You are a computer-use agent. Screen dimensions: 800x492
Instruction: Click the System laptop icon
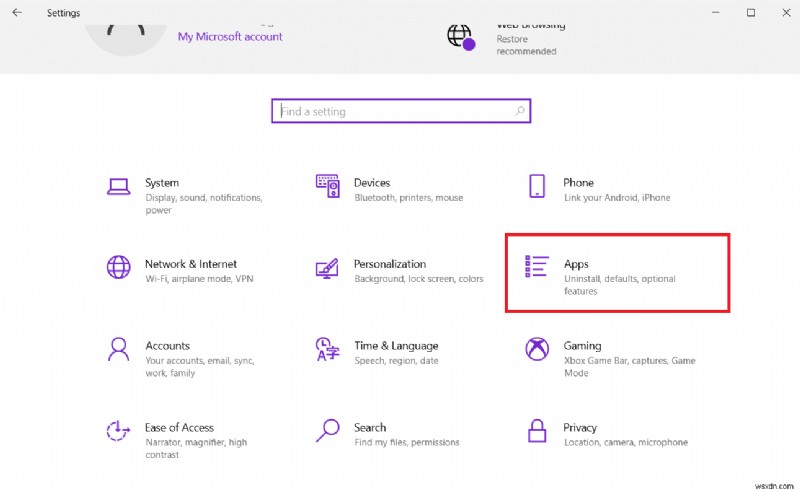coord(118,186)
